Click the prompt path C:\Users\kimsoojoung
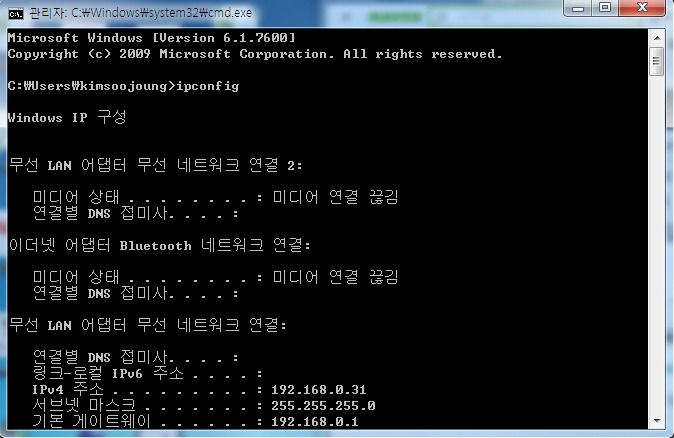674x438 pixels. pyautogui.click(x=92, y=86)
